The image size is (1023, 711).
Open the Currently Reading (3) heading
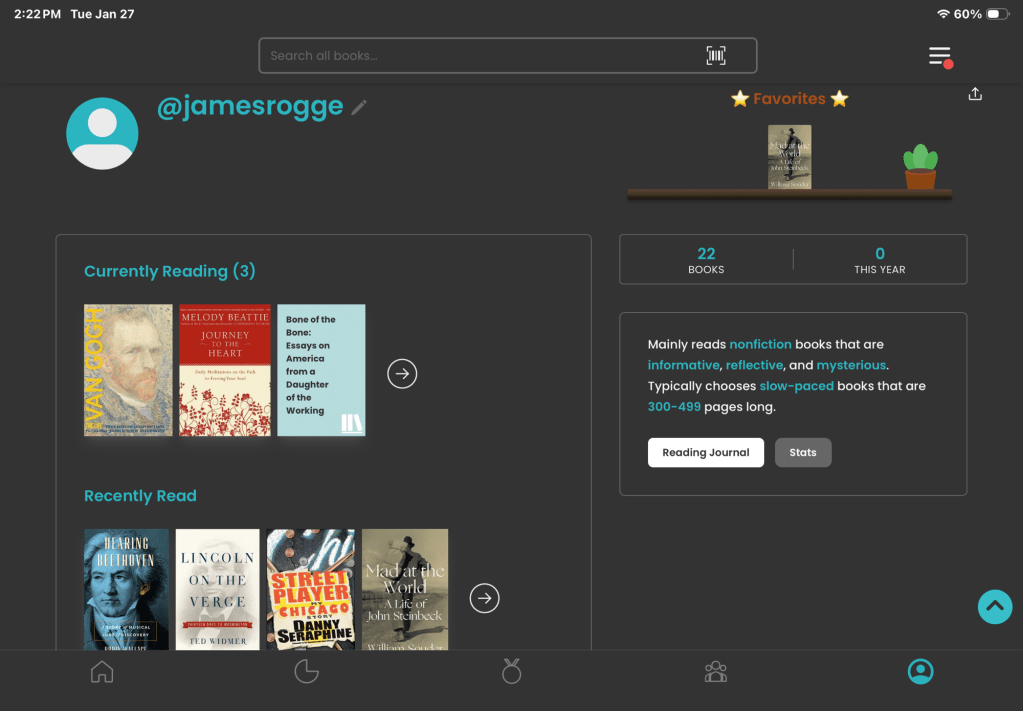tap(169, 271)
